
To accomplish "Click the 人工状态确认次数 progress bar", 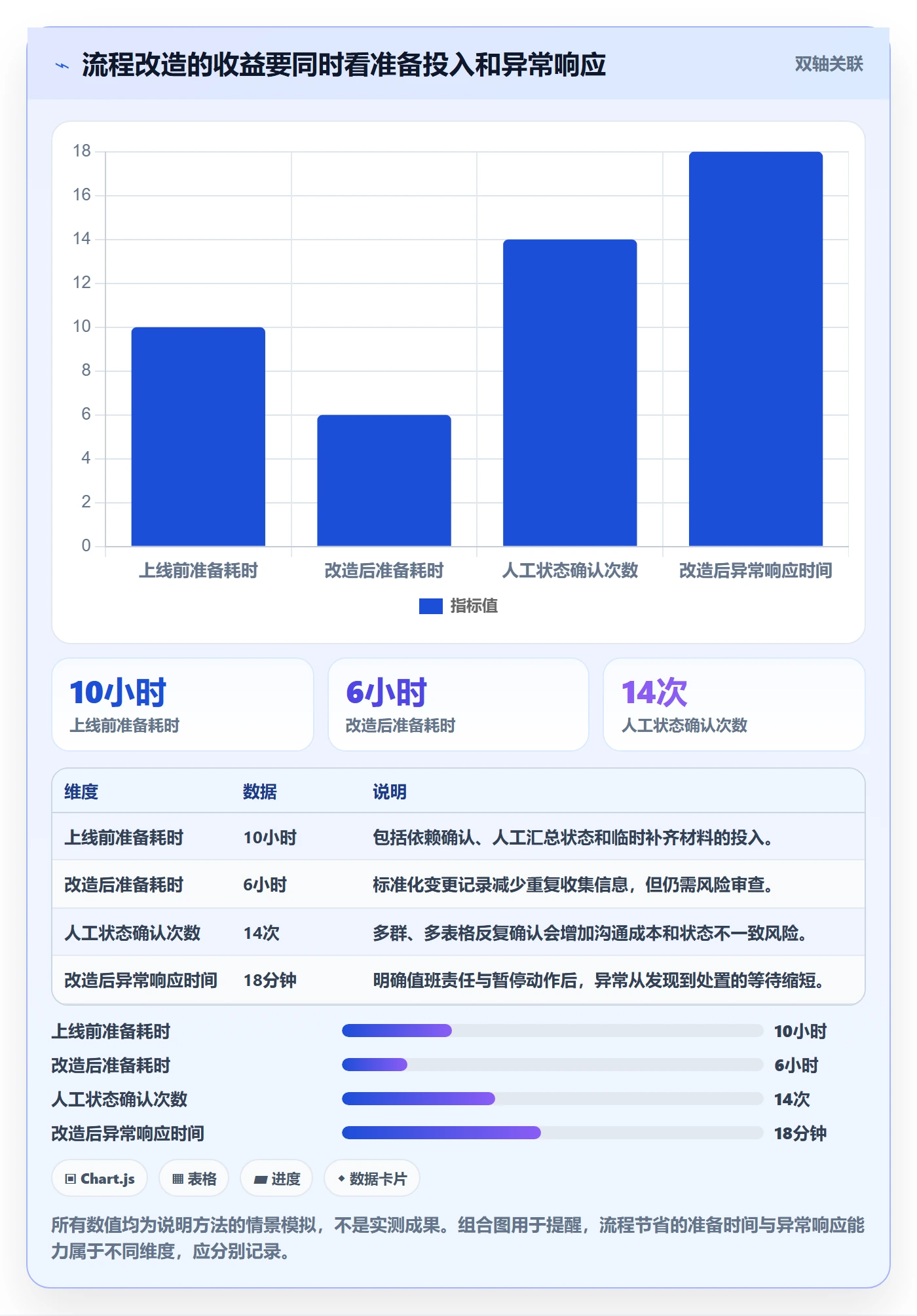I will [552, 1099].
